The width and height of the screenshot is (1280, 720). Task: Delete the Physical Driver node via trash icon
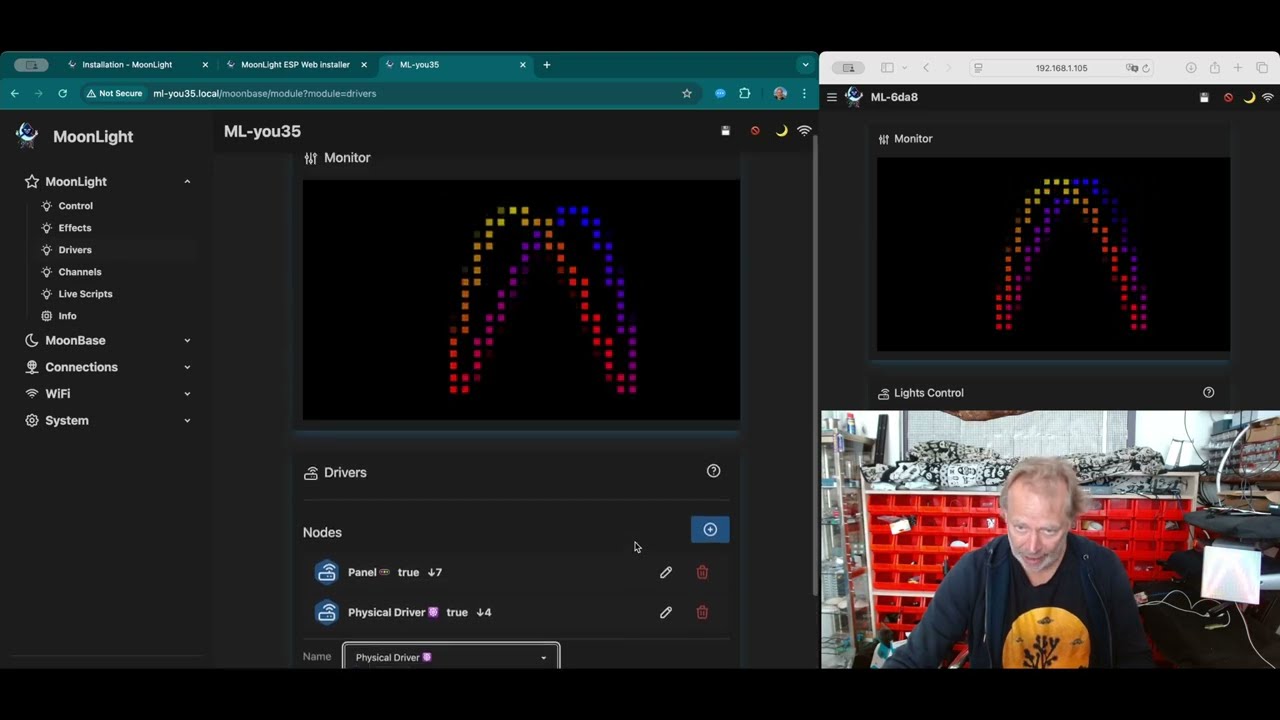(702, 612)
